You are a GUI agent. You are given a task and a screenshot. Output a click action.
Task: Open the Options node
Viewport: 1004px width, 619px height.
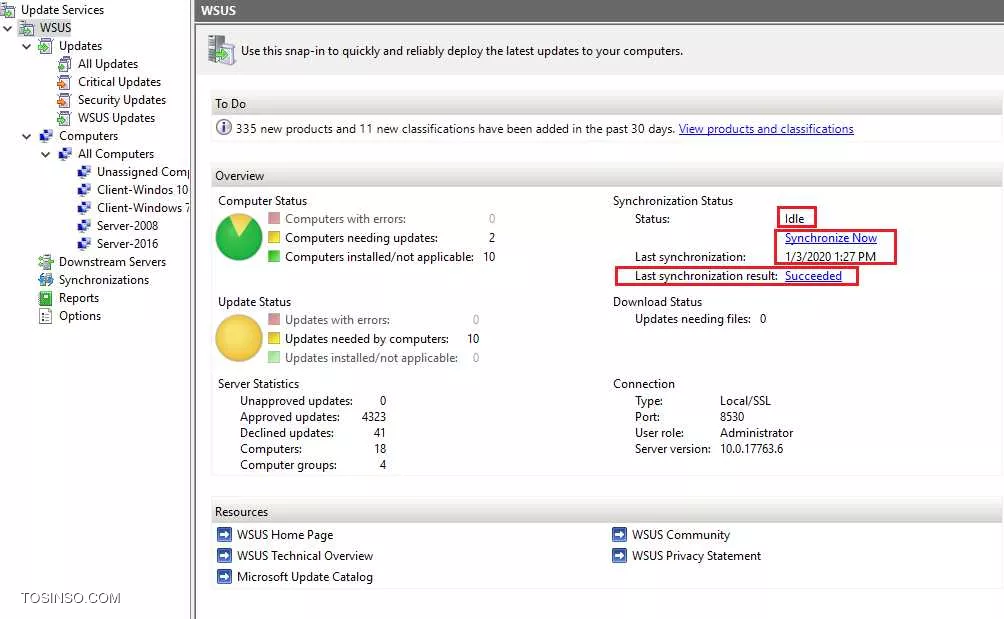[x=79, y=316]
